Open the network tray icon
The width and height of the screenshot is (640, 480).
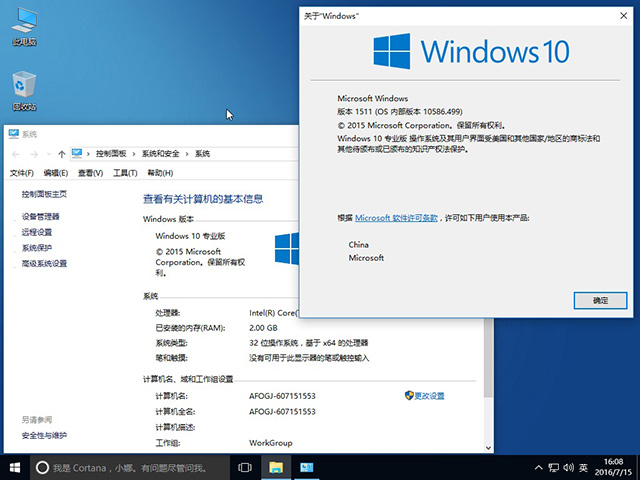pyautogui.click(x=553, y=468)
